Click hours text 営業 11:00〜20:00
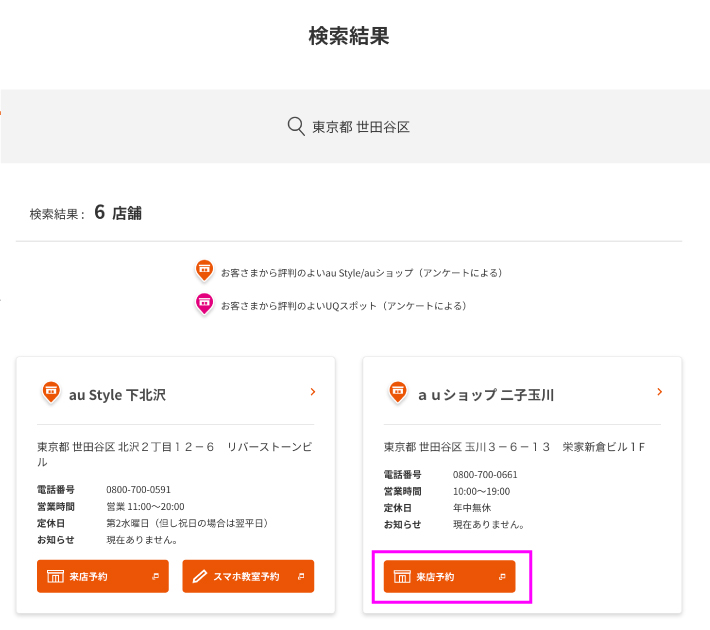The height and width of the screenshot is (630, 710). click(145, 506)
